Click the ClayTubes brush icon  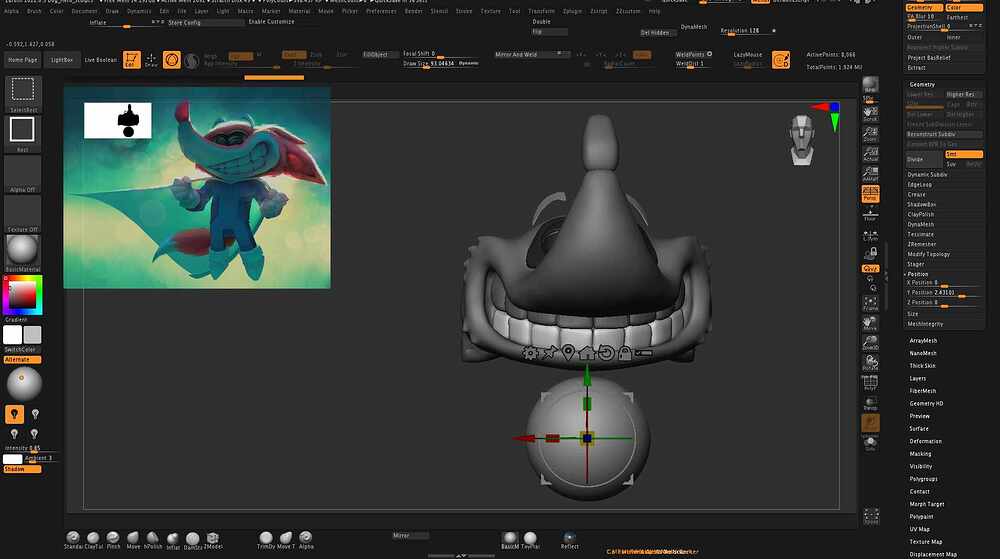pos(93,541)
